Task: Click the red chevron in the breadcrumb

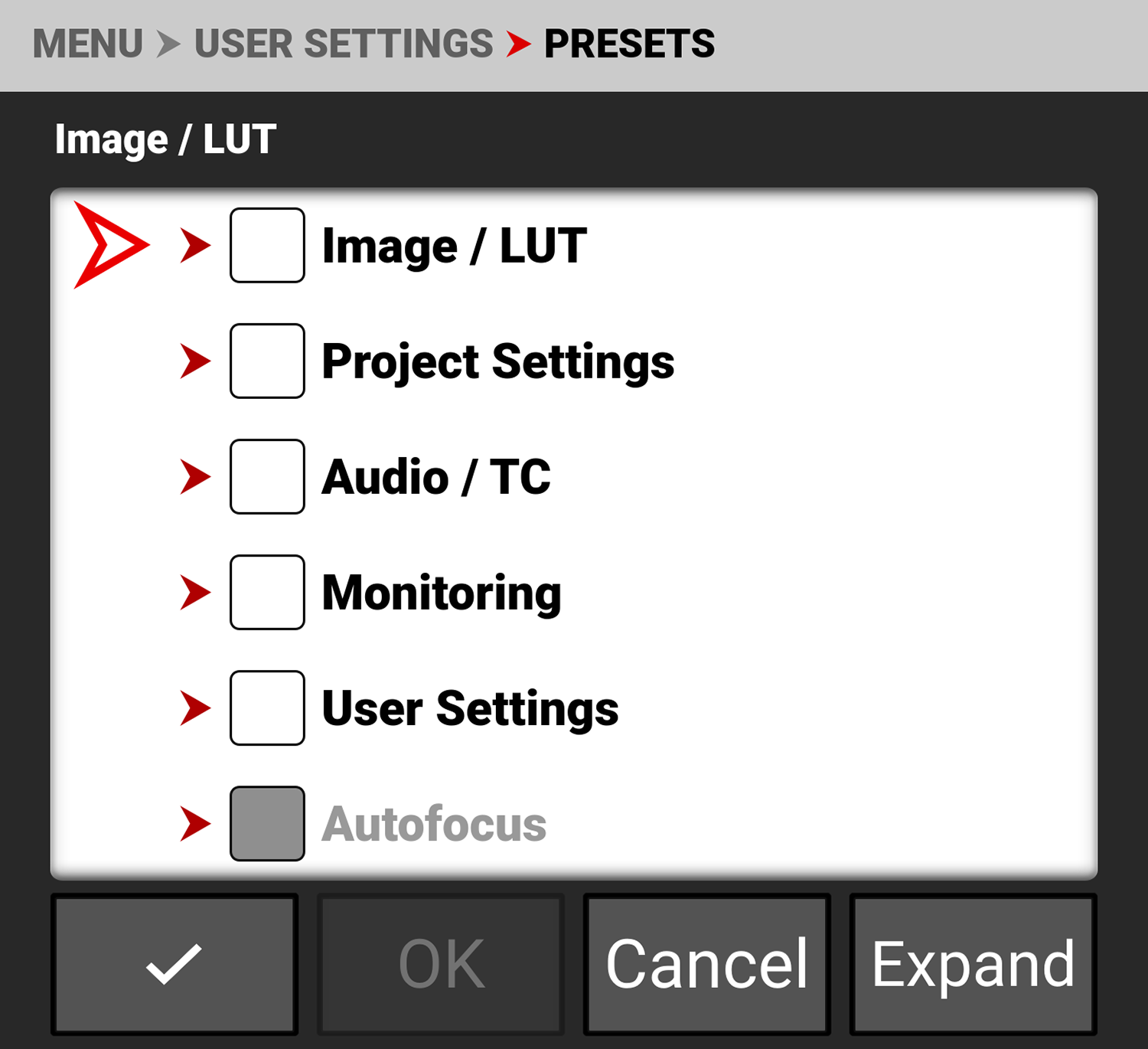Action: [x=518, y=44]
